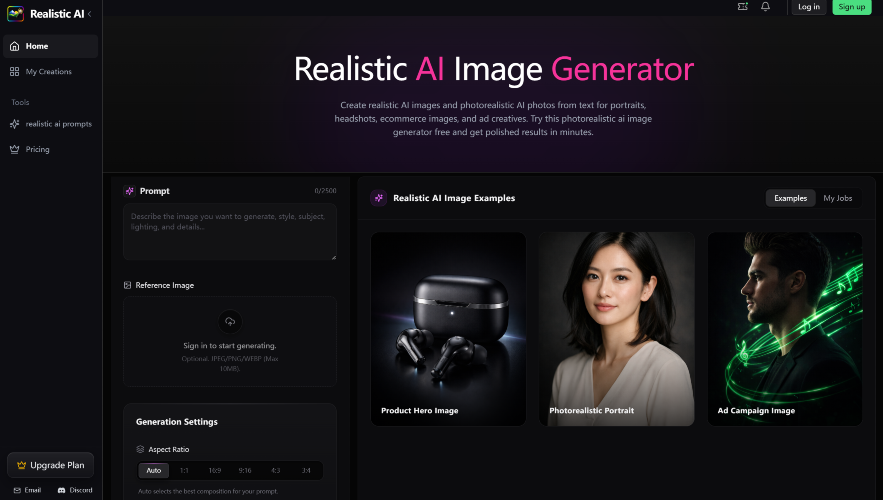Screen dimensions: 883x500
Task: Select the 1:1 aspect ratio
Action: pos(184,470)
